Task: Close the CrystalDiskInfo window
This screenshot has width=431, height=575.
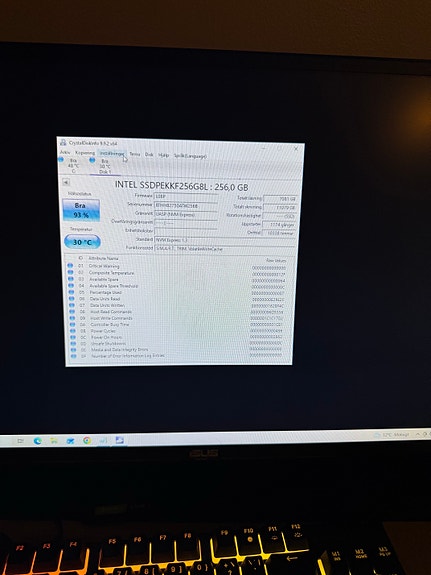Action: (x=296, y=149)
